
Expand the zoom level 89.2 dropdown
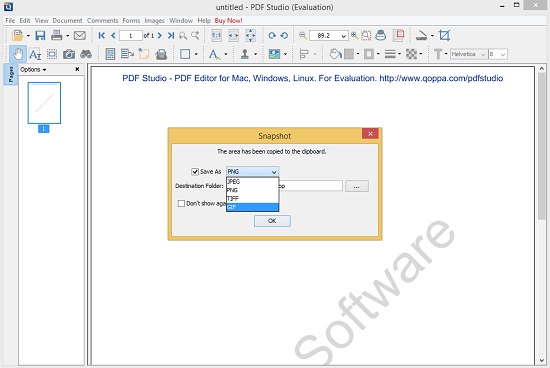(344, 36)
